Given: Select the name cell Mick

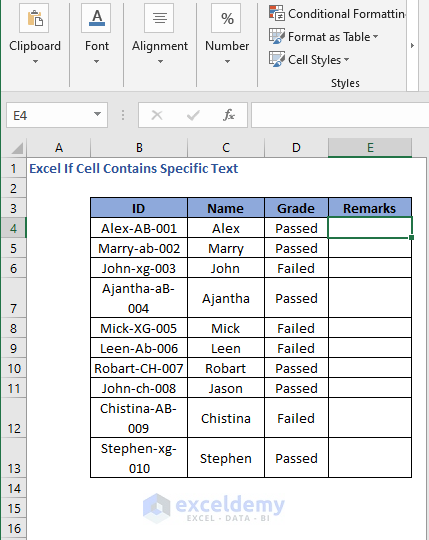Looking at the screenshot, I should (x=226, y=328).
